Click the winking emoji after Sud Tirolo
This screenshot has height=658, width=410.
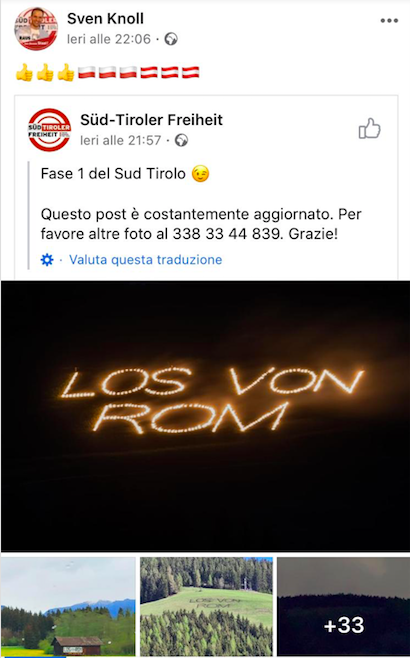click(200, 174)
